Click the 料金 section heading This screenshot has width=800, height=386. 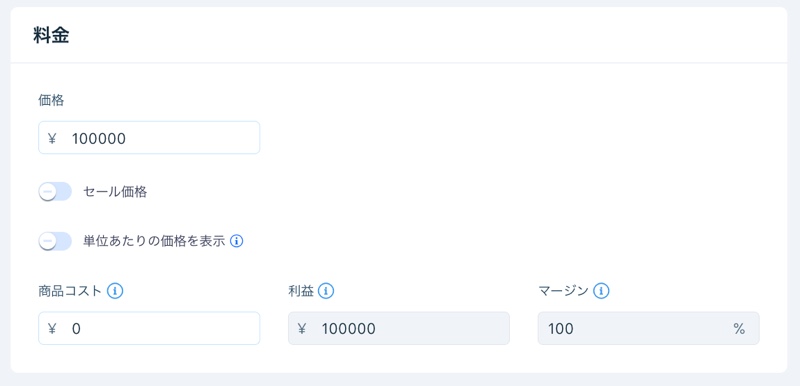tap(51, 36)
